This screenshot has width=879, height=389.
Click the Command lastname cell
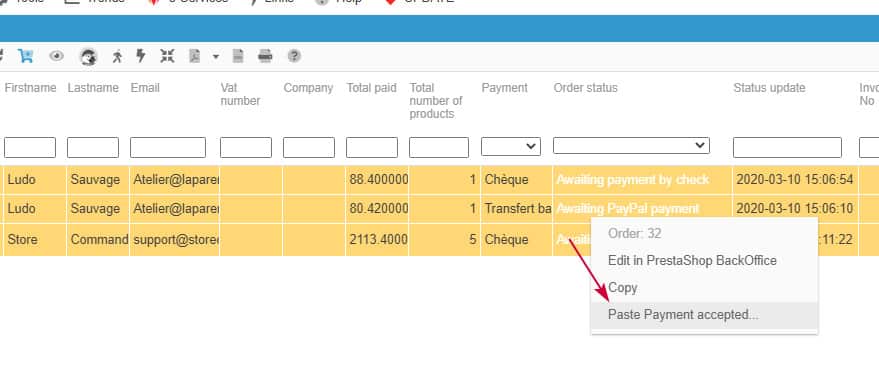[98, 240]
